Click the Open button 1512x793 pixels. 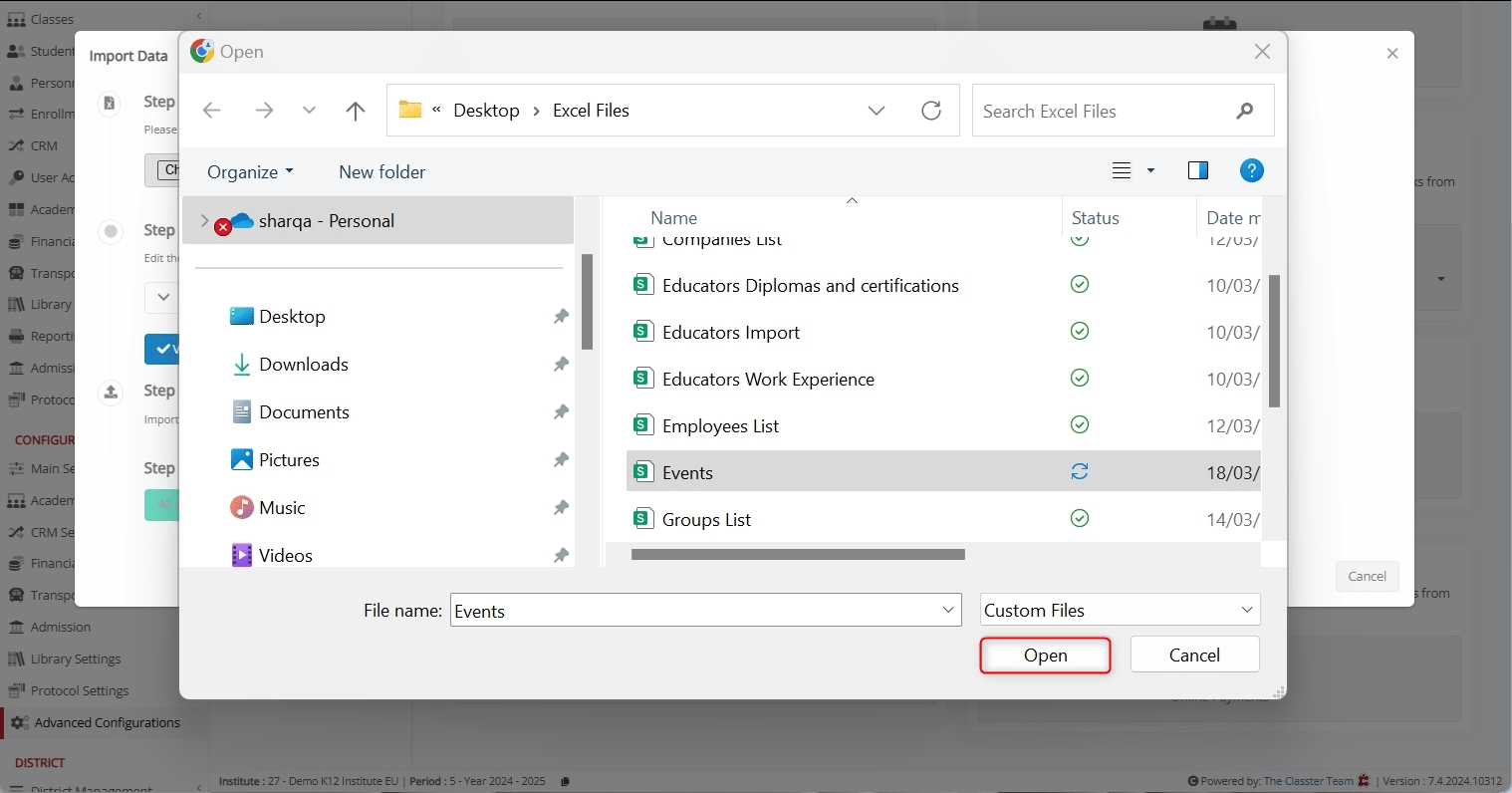[1045, 656]
